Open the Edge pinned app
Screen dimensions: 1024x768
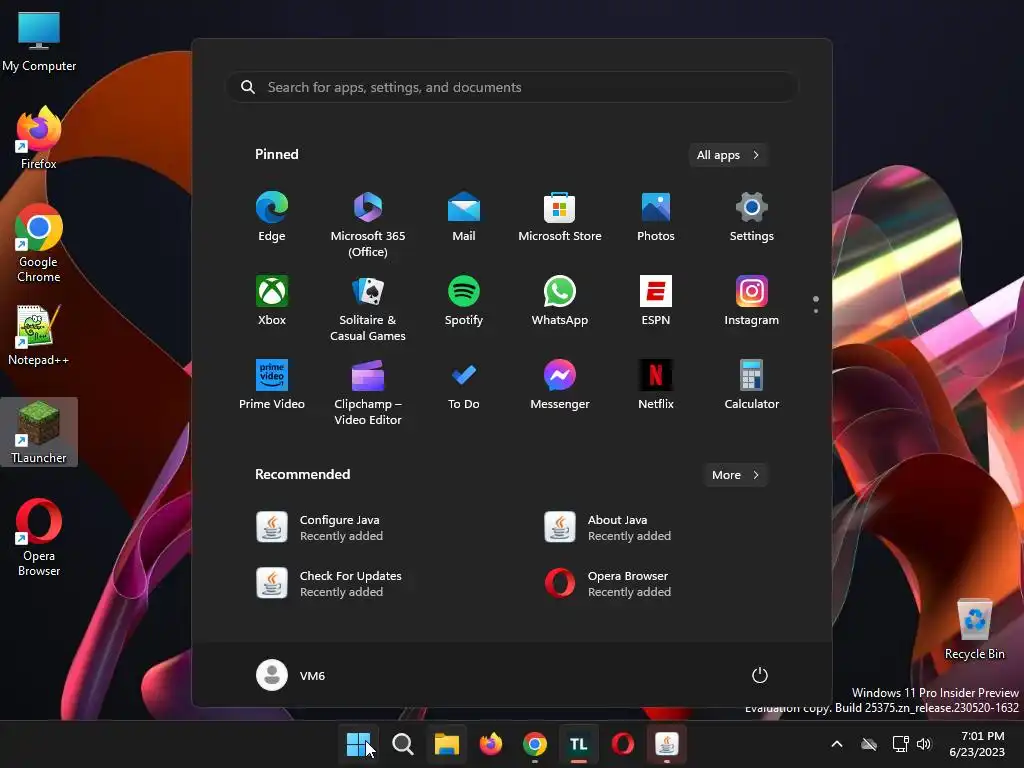pos(272,217)
